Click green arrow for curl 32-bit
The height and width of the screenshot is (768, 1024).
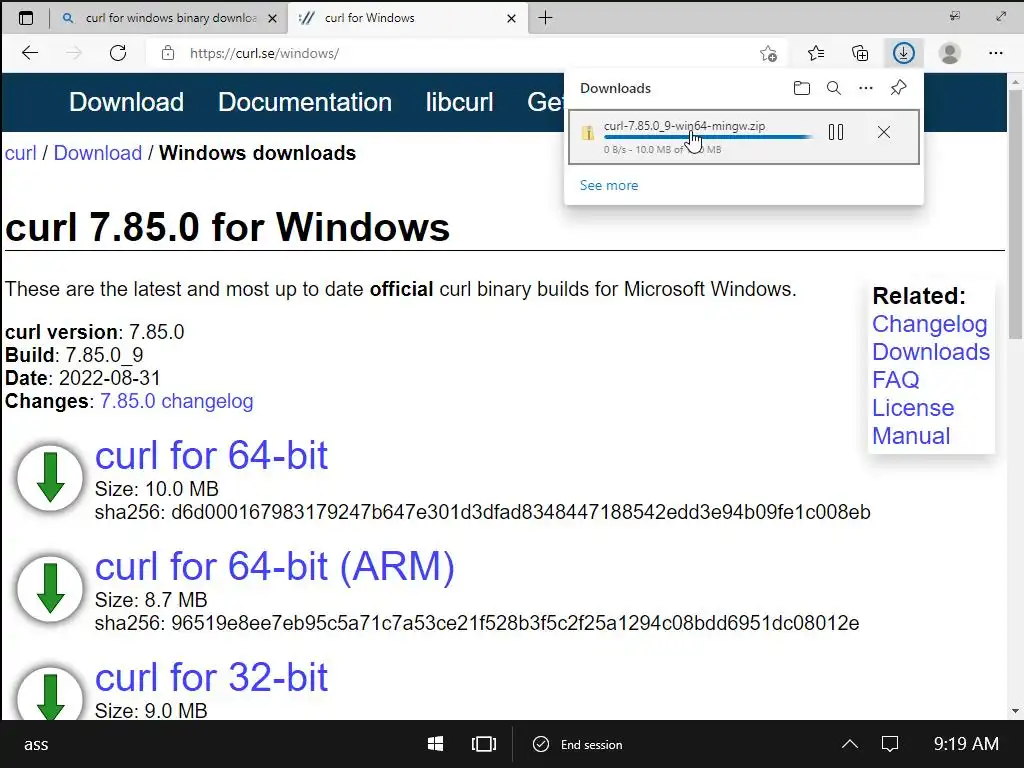pos(50,694)
